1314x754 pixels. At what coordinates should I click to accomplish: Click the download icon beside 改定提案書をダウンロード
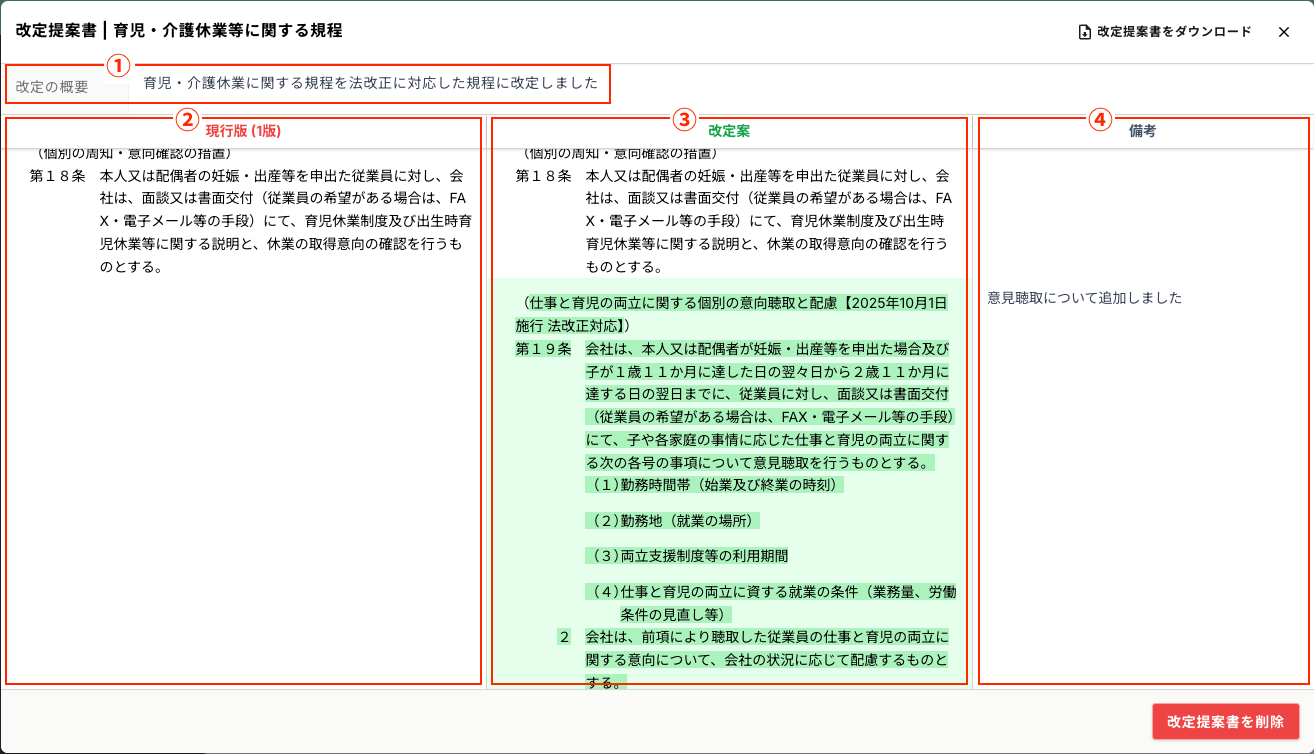click(x=1085, y=32)
